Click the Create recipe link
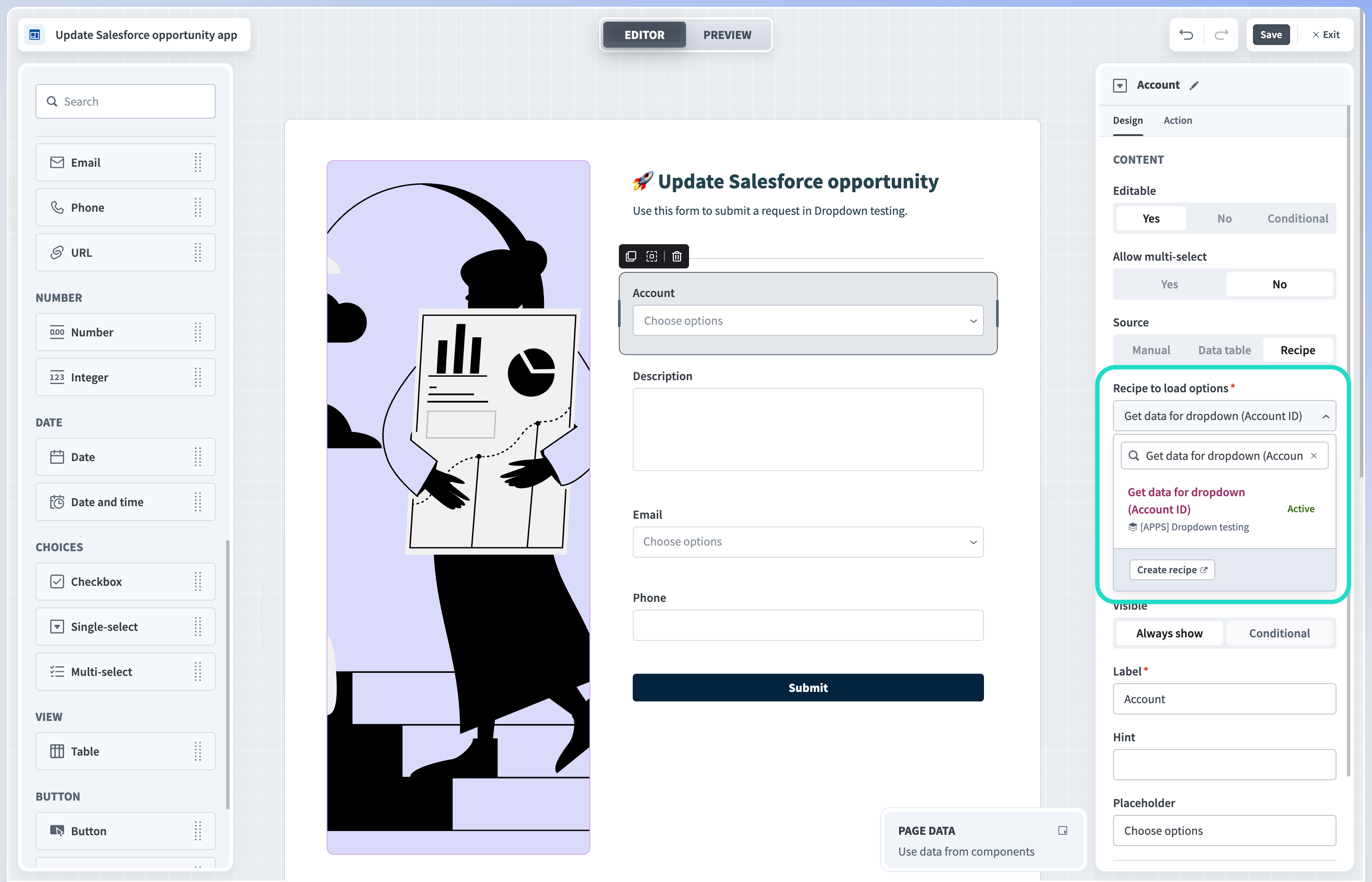This screenshot has width=1372, height=882. pos(1172,570)
